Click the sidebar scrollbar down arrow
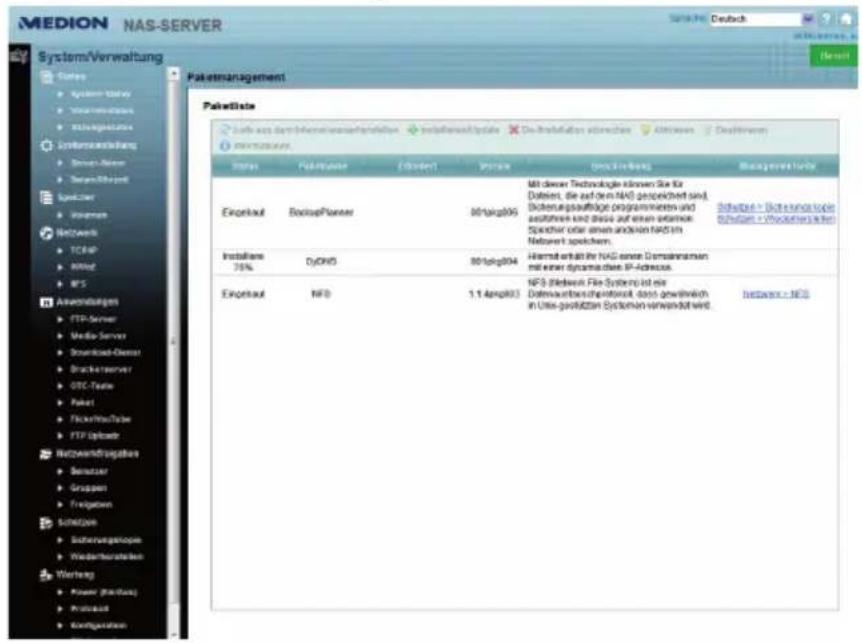Viewport: 862px width, 643px height. (x=174, y=634)
